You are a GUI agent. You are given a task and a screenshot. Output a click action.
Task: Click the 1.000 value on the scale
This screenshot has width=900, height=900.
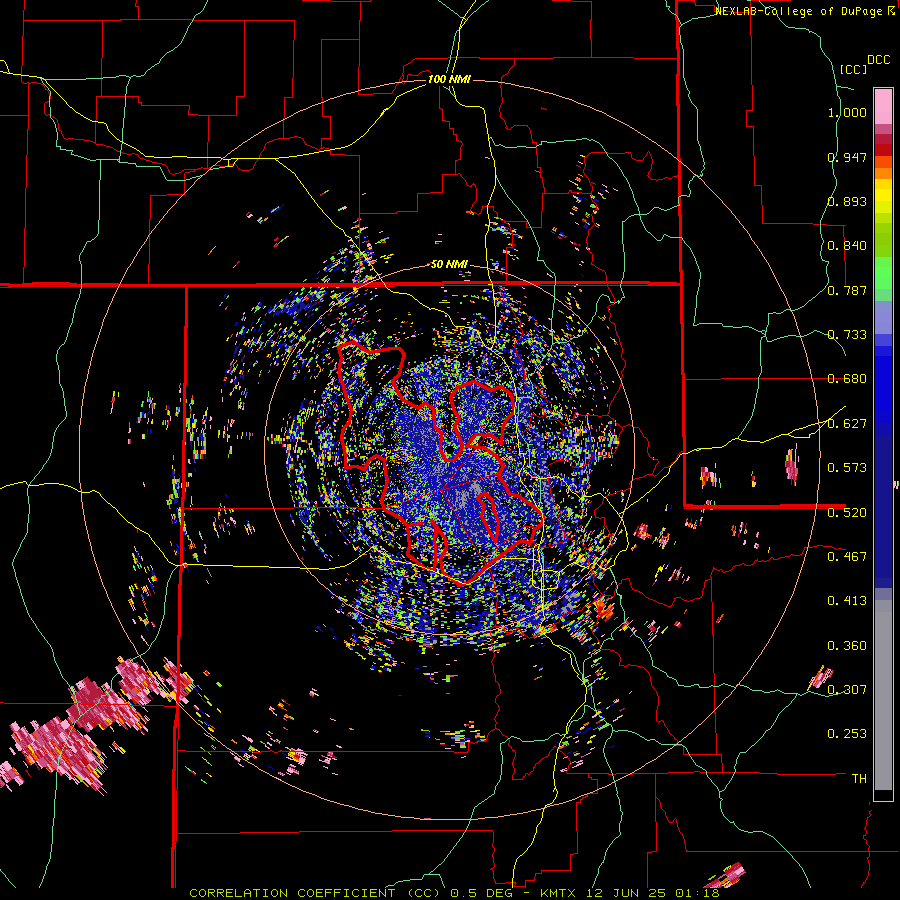847,112
